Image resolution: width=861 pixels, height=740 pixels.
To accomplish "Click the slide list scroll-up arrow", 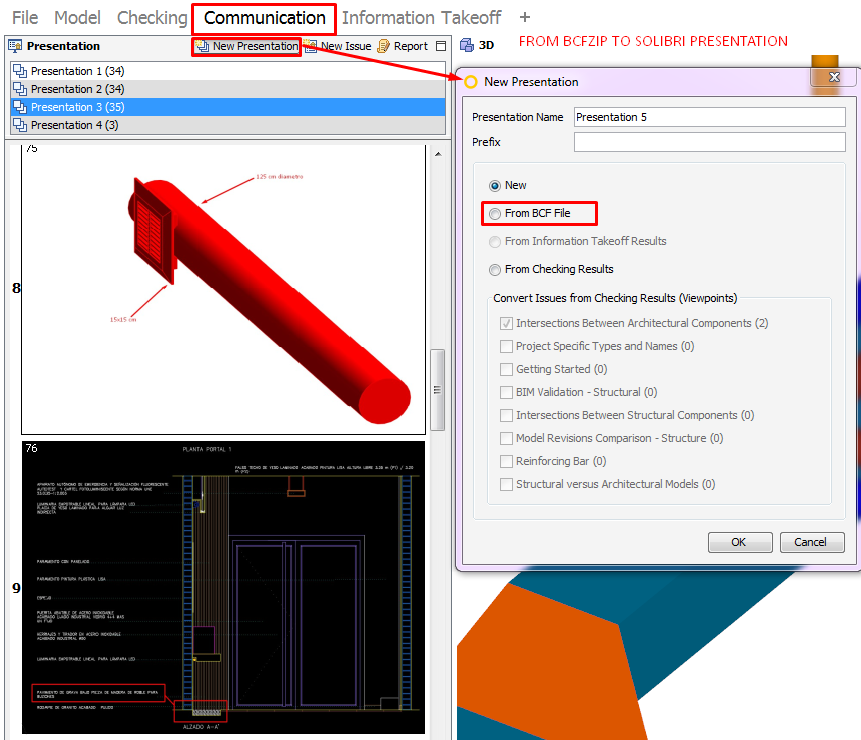I will [x=438, y=154].
